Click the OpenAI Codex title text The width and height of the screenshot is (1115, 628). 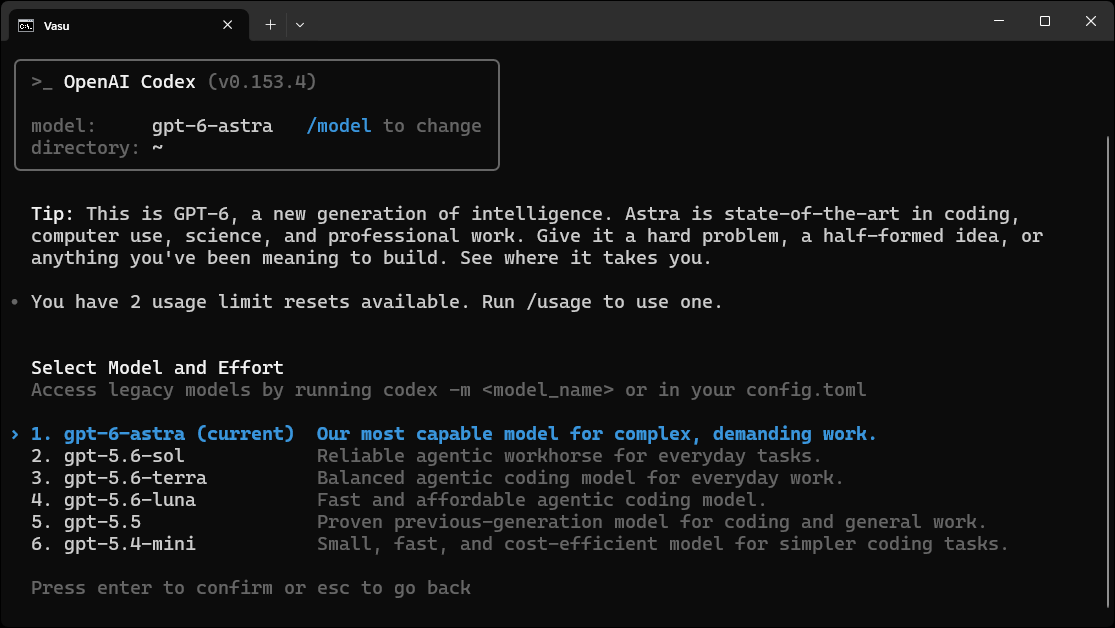(x=129, y=82)
